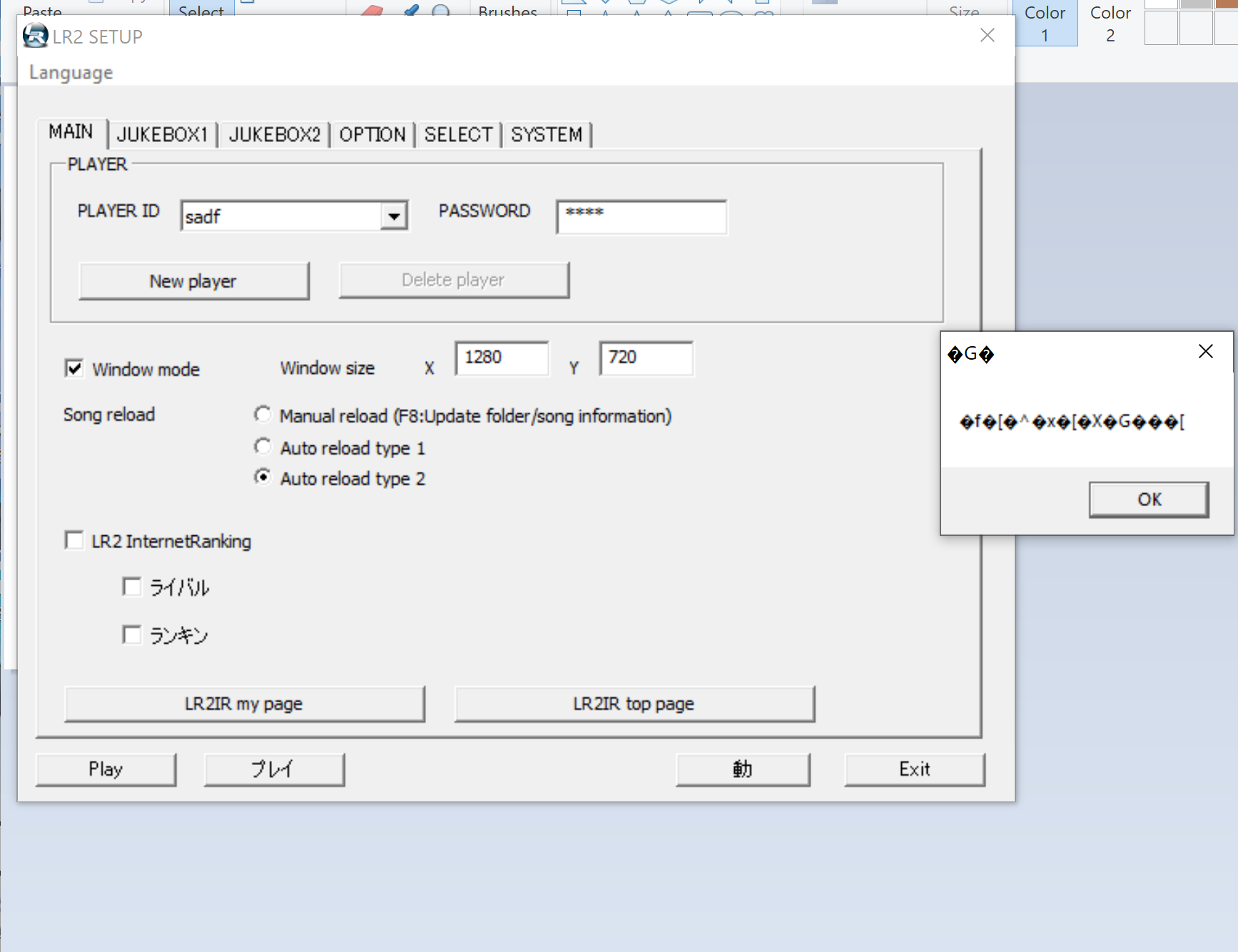Switch to the JUKEBOX1 tab
Viewport: 1238px width, 952px height.
pos(162,135)
